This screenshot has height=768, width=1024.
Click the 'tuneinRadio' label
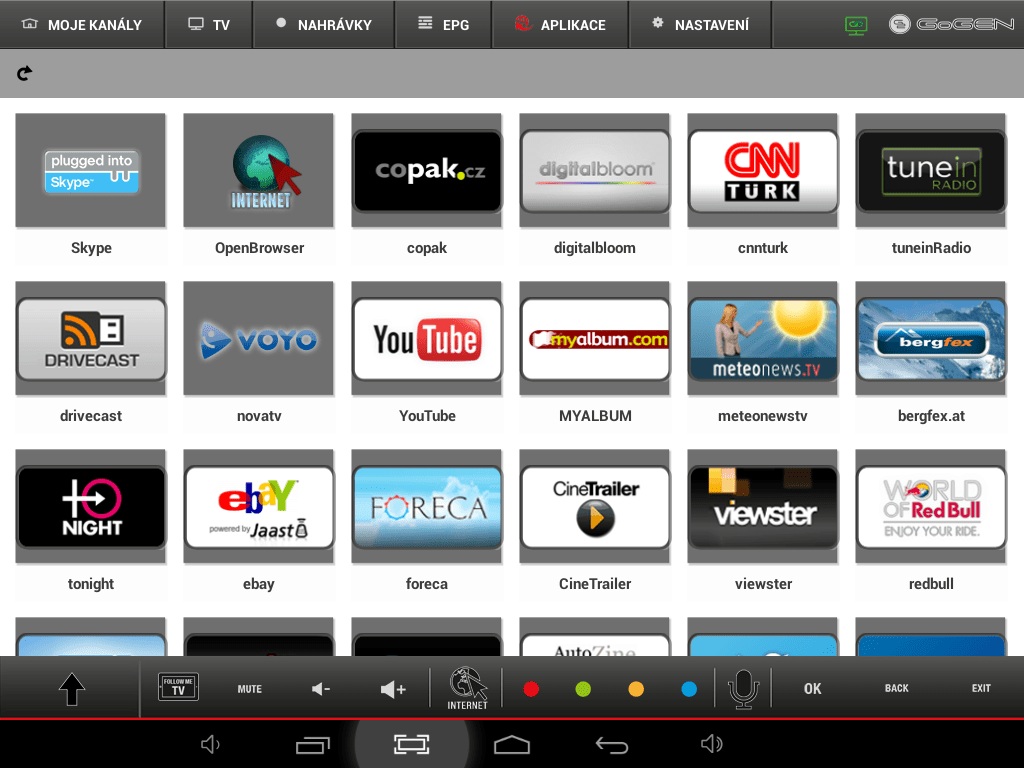(931, 248)
